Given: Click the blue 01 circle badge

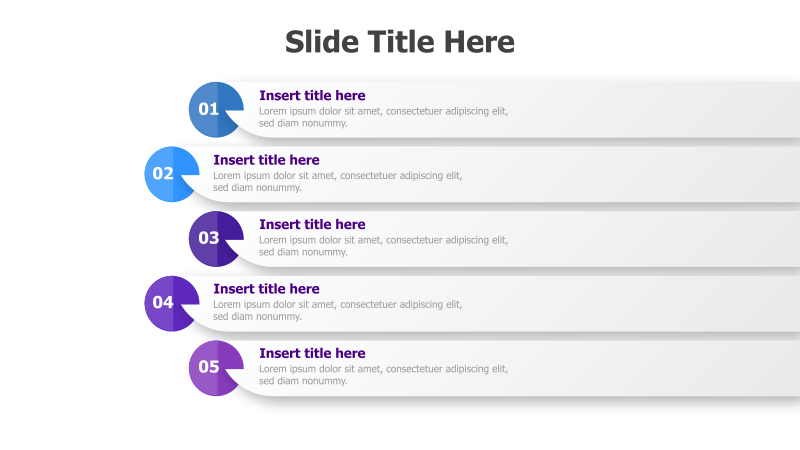Looking at the screenshot, I should pyautogui.click(x=216, y=110).
